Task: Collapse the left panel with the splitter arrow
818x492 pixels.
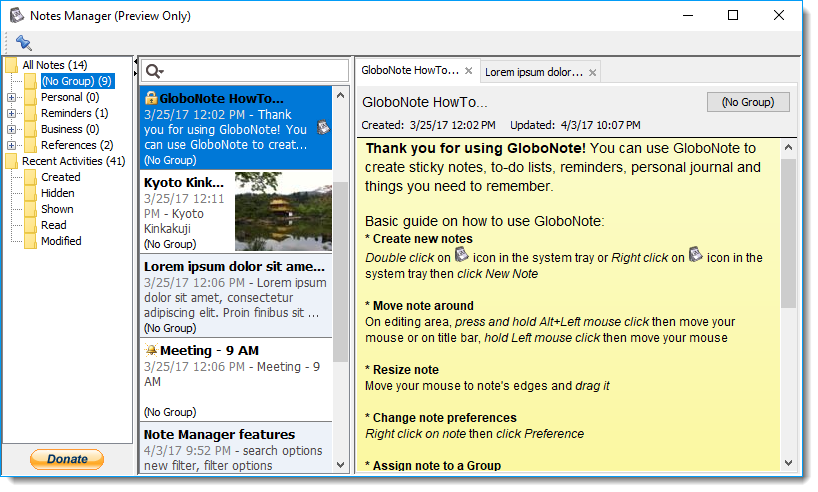Action: 136,62
